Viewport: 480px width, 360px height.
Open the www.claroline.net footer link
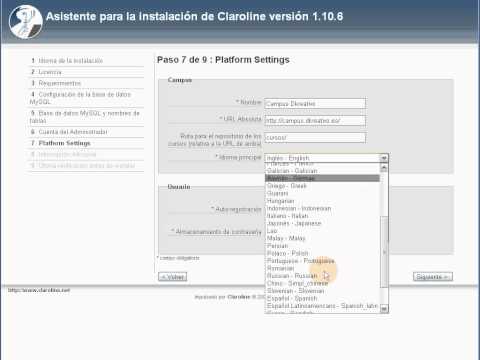[39, 290]
